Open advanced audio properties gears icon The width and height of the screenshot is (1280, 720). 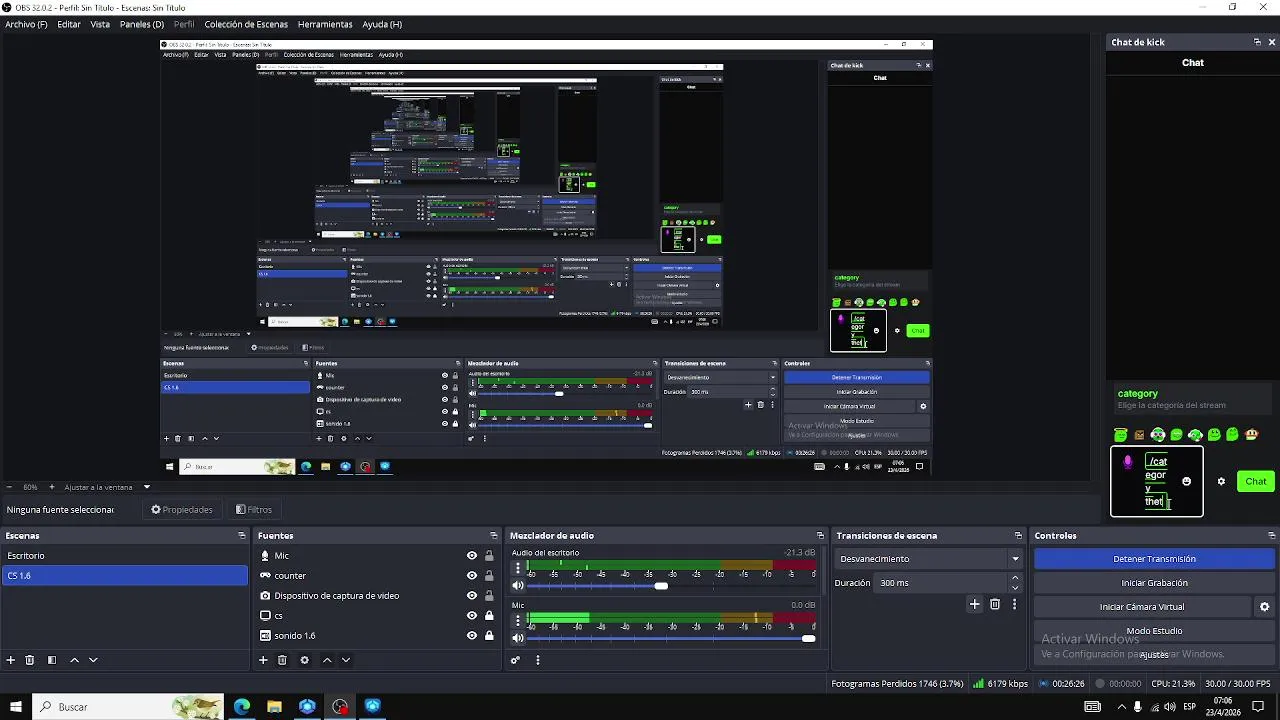pos(516,660)
